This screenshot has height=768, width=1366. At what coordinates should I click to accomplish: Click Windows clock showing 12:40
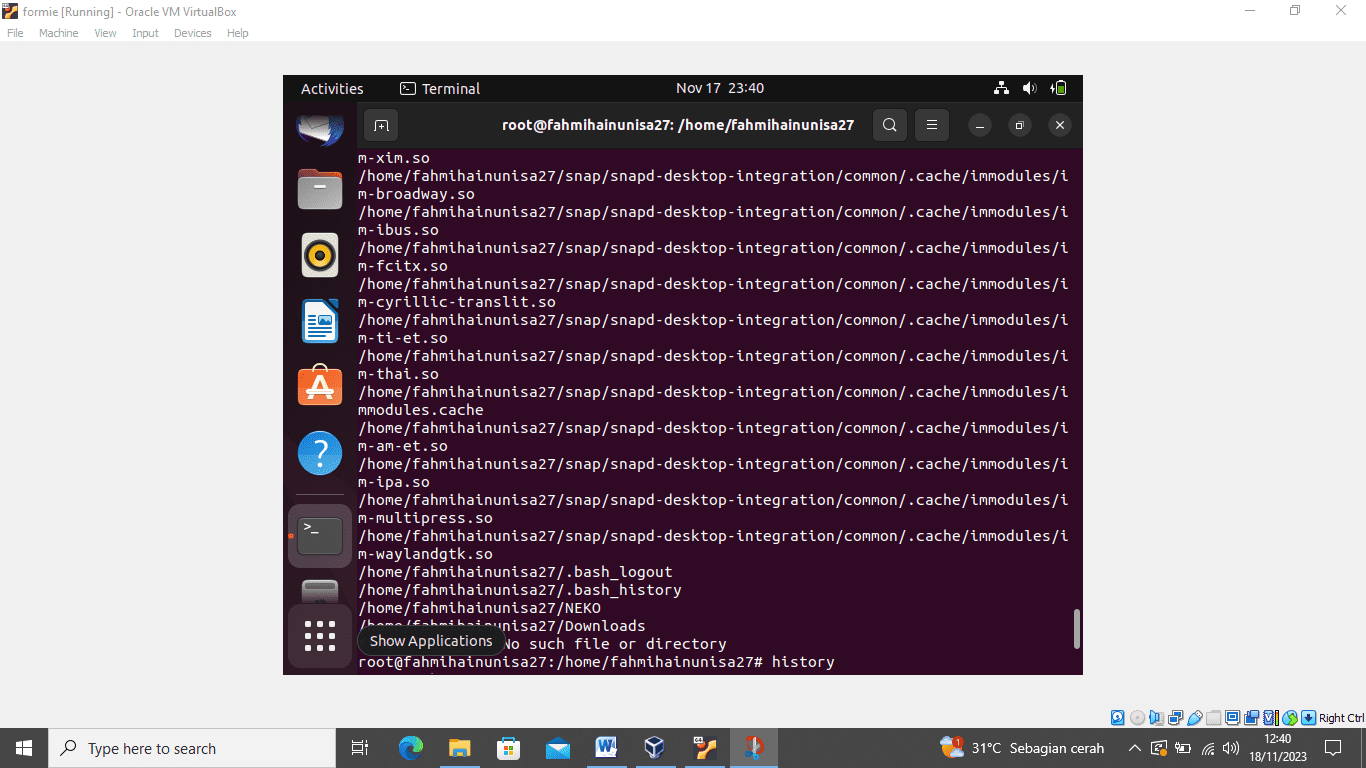tap(1277, 748)
